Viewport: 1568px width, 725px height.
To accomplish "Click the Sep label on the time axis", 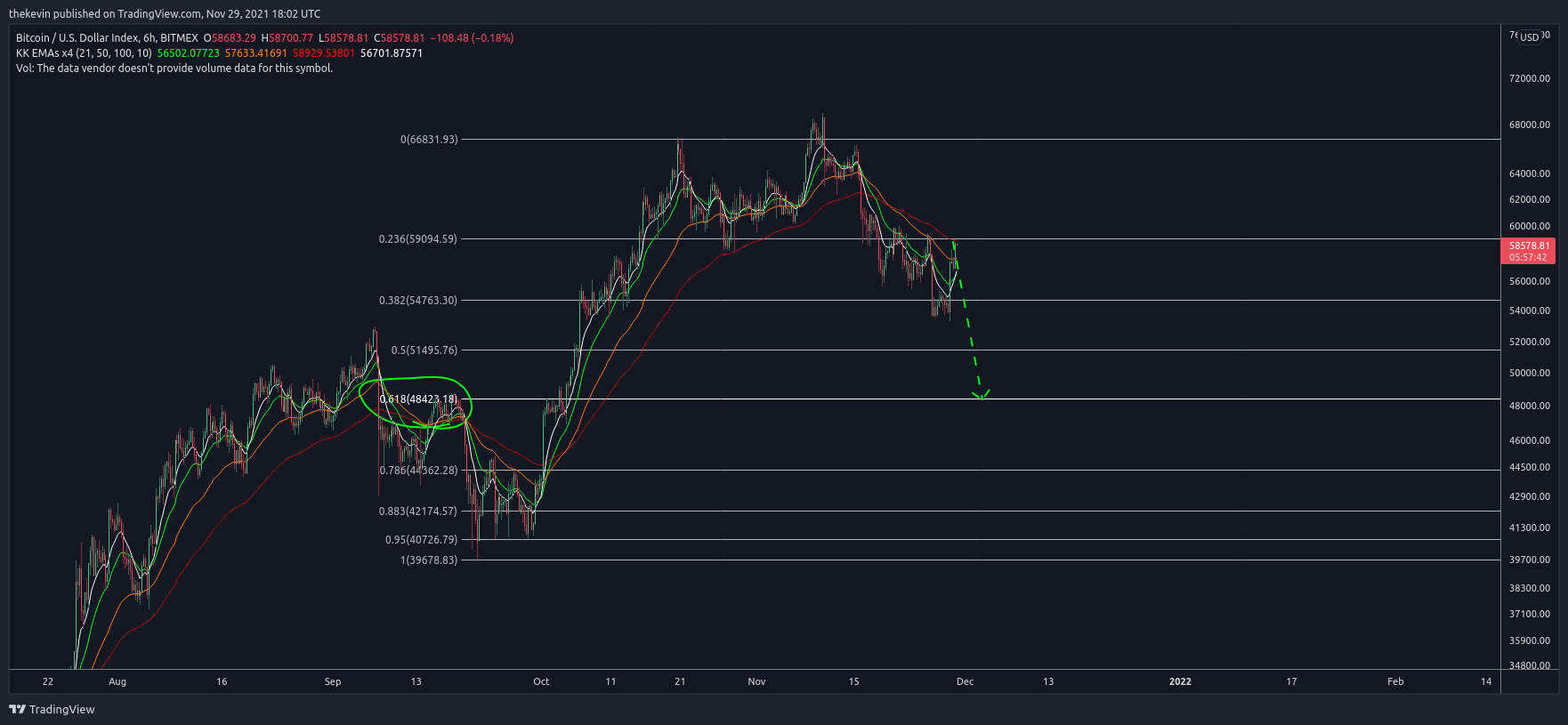I will [333, 681].
